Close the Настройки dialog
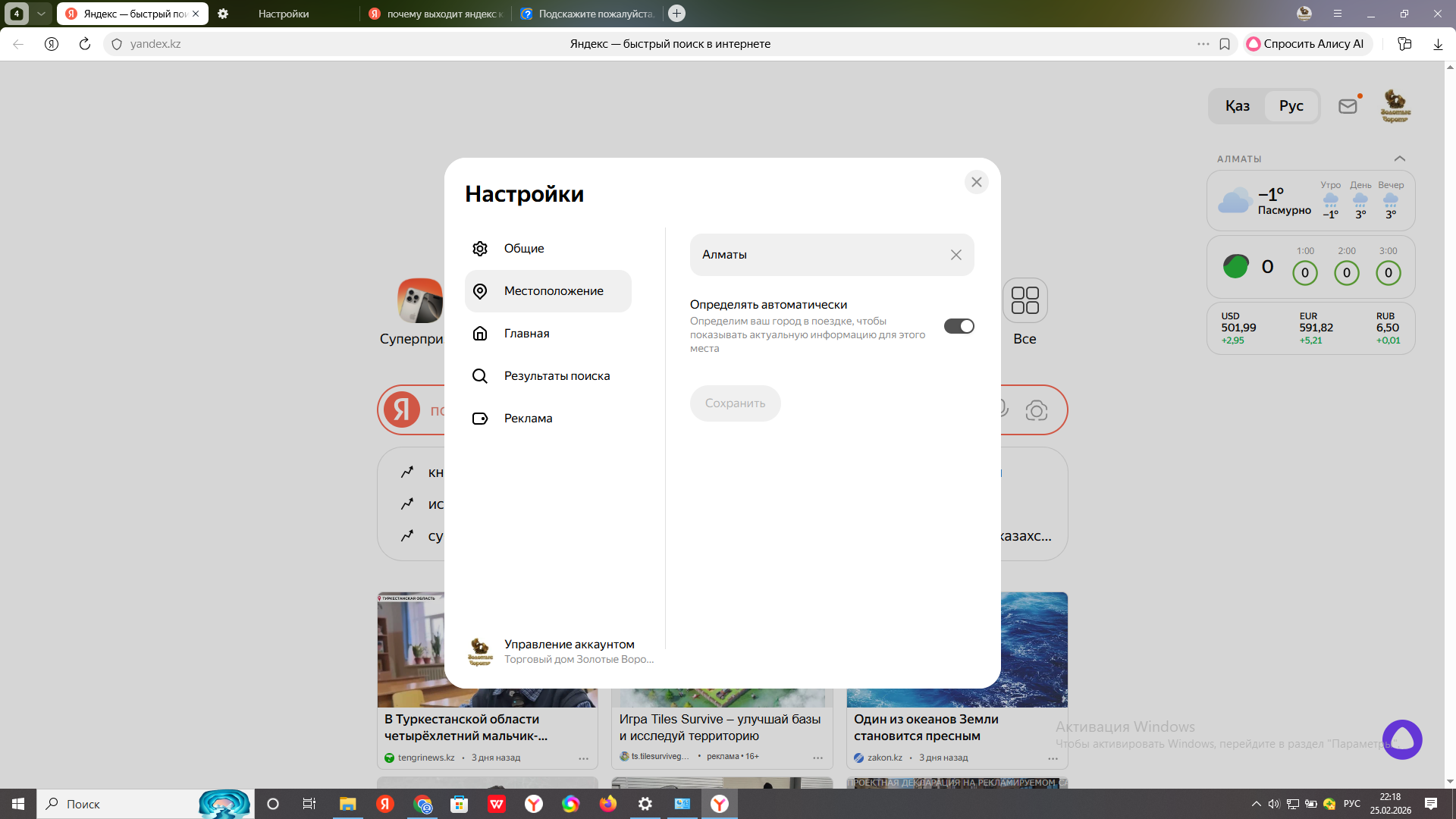 [x=976, y=182]
